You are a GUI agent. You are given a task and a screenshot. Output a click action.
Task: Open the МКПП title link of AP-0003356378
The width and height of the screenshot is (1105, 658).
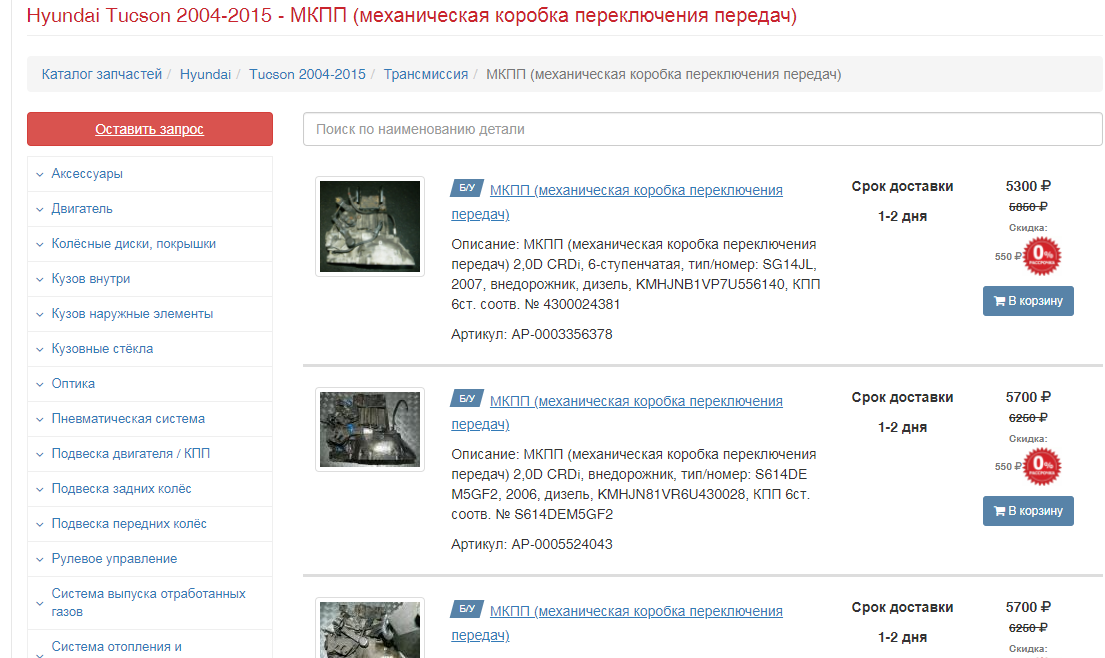(617, 202)
